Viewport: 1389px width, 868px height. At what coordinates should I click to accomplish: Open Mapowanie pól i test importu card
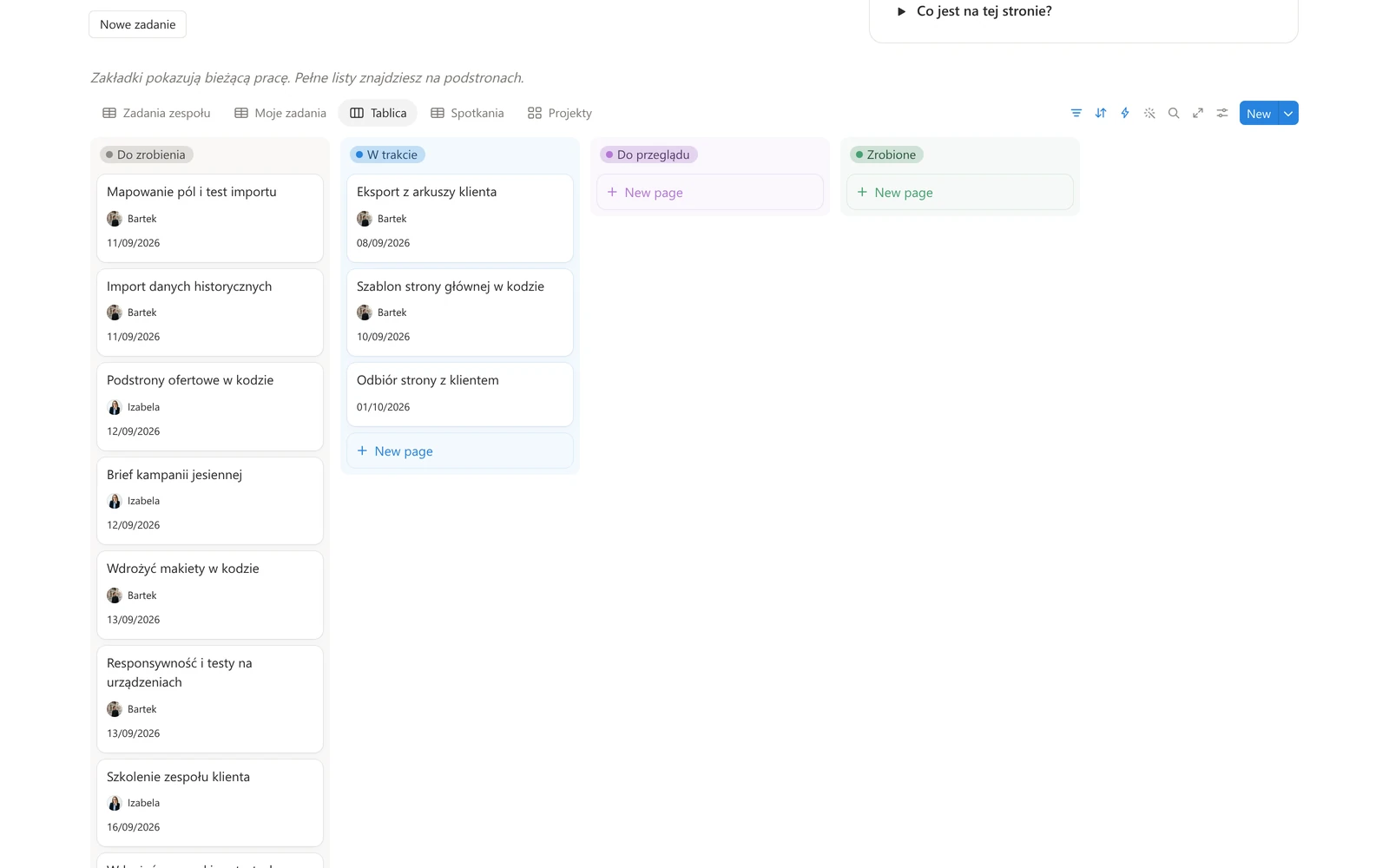point(209,218)
